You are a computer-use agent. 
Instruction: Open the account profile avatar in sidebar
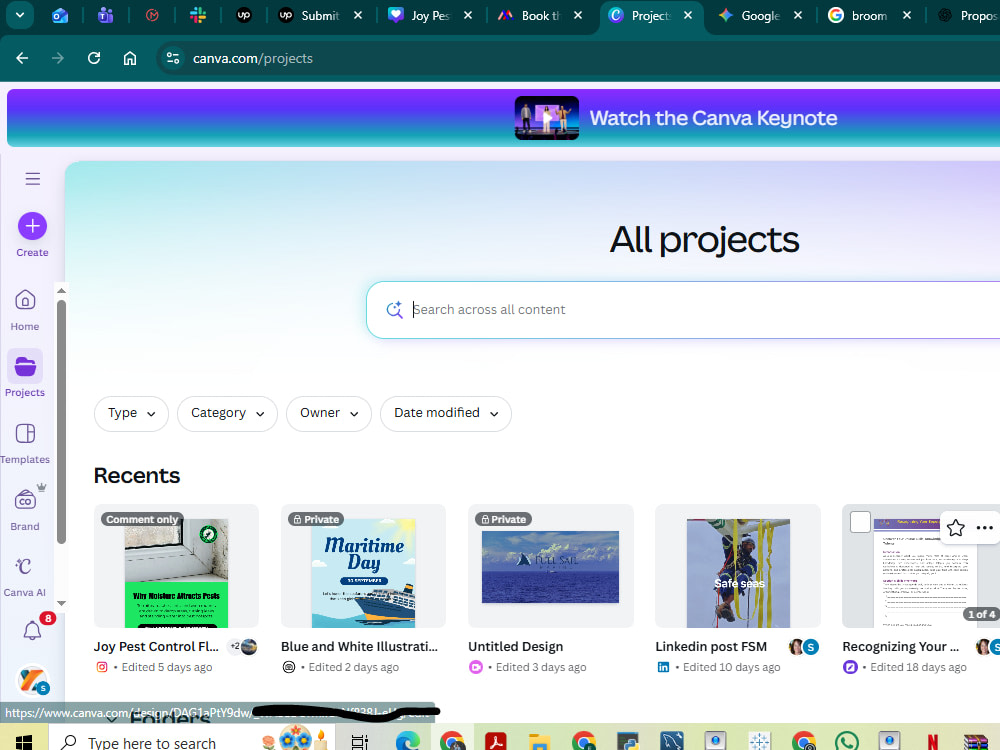(33, 680)
